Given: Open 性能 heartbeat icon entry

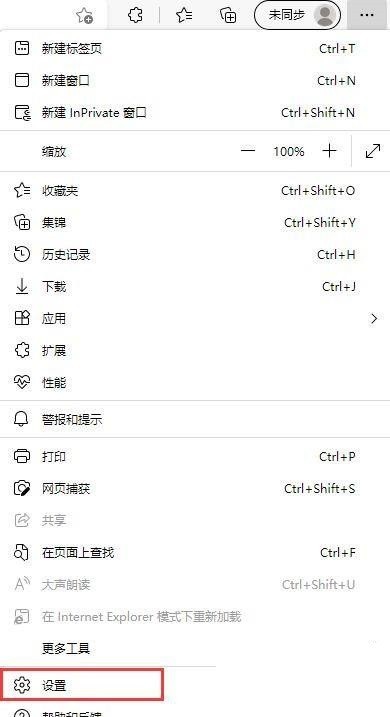Looking at the screenshot, I should pyautogui.click(x=22, y=382).
